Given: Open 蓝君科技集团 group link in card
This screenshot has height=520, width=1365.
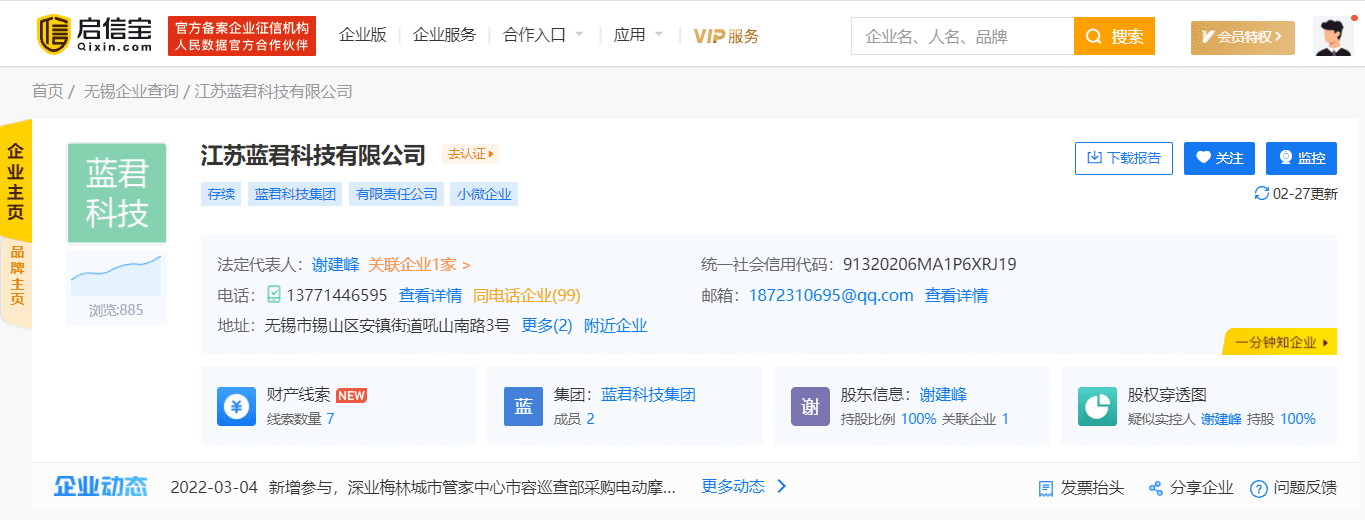Looking at the screenshot, I should tap(648, 395).
